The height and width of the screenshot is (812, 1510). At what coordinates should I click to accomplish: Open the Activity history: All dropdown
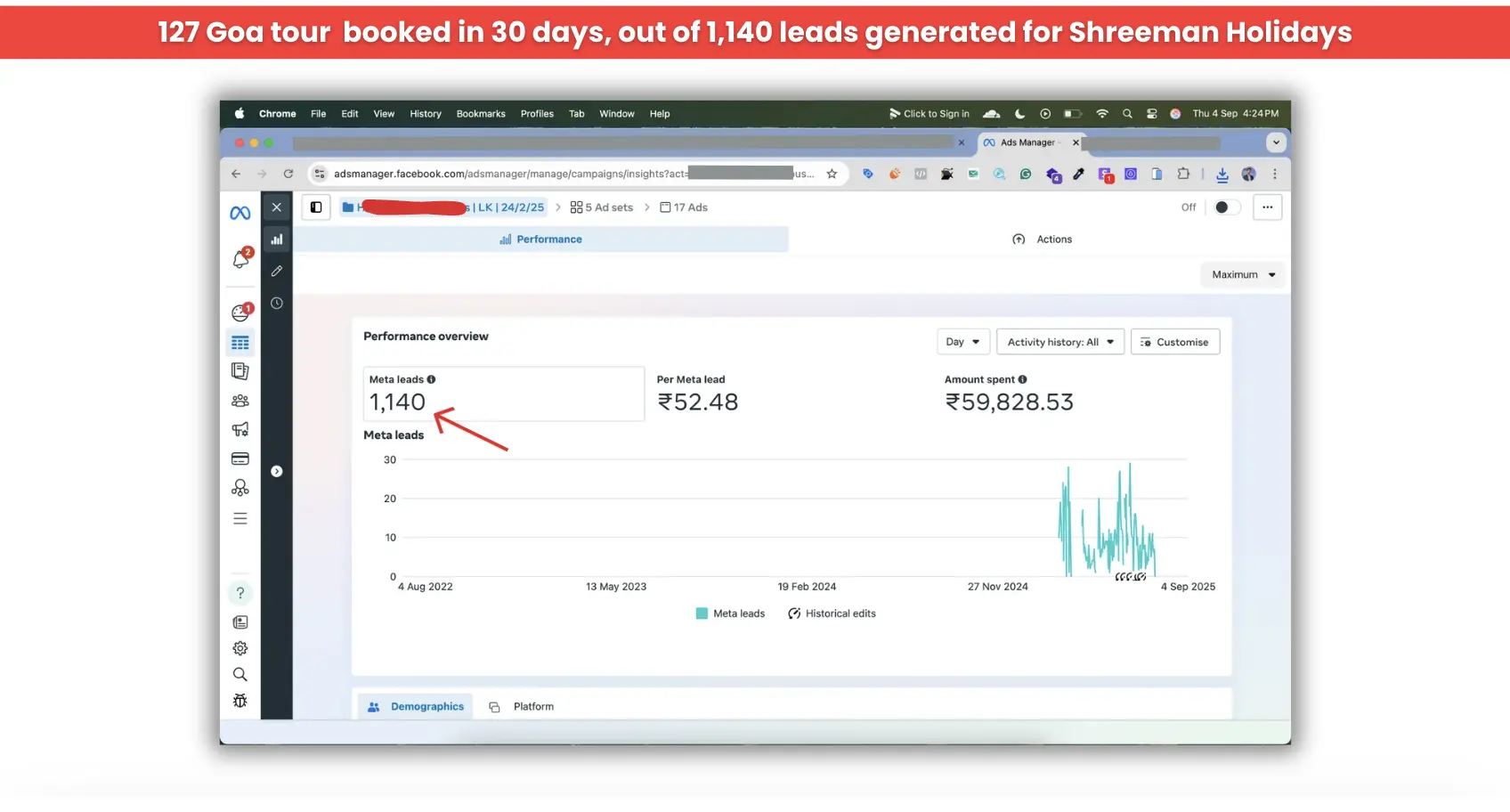tap(1060, 342)
